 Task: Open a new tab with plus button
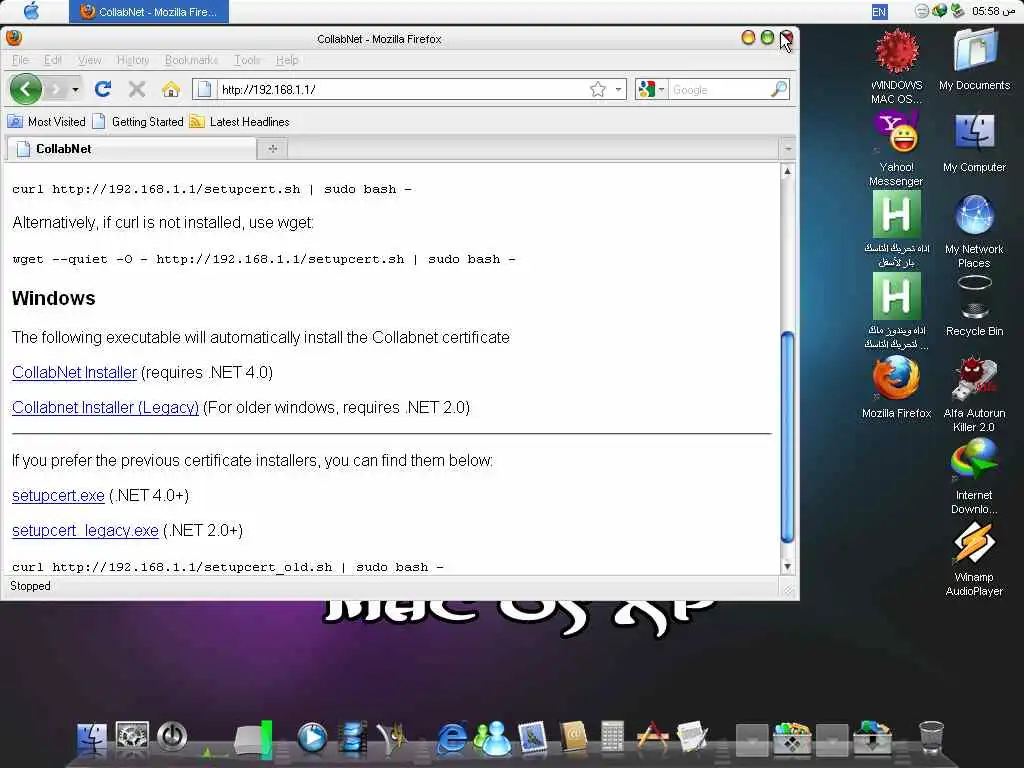pos(272,149)
